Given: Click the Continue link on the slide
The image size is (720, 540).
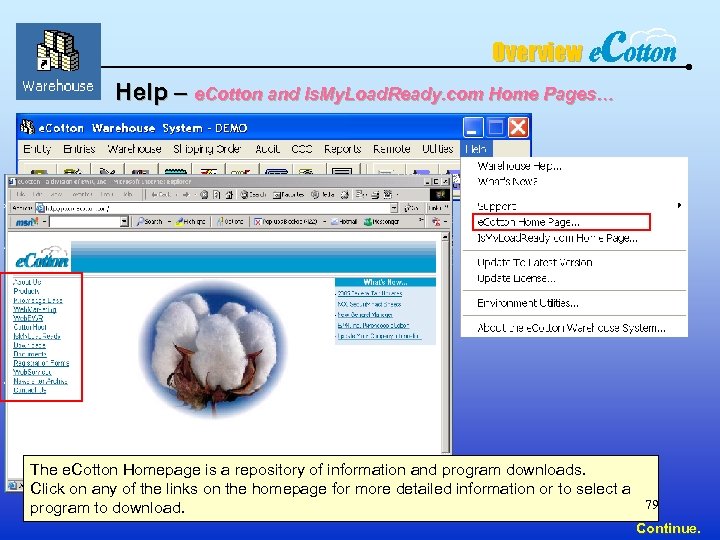Looking at the screenshot, I should coord(668,529).
